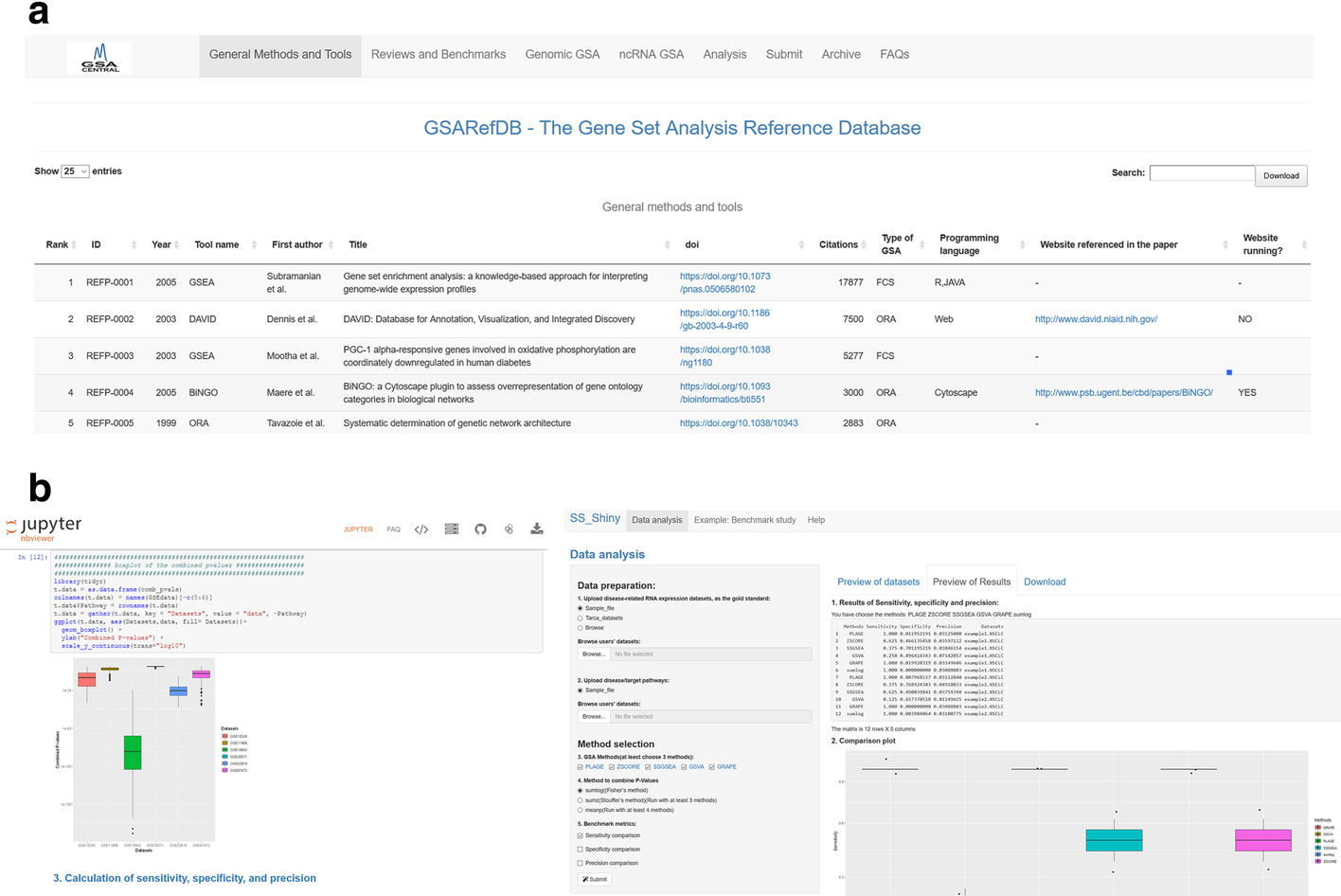Toggle the ZSCORE method checkbox
Viewport: 1341px width, 896px height.
pyautogui.click(x=612, y=767)
